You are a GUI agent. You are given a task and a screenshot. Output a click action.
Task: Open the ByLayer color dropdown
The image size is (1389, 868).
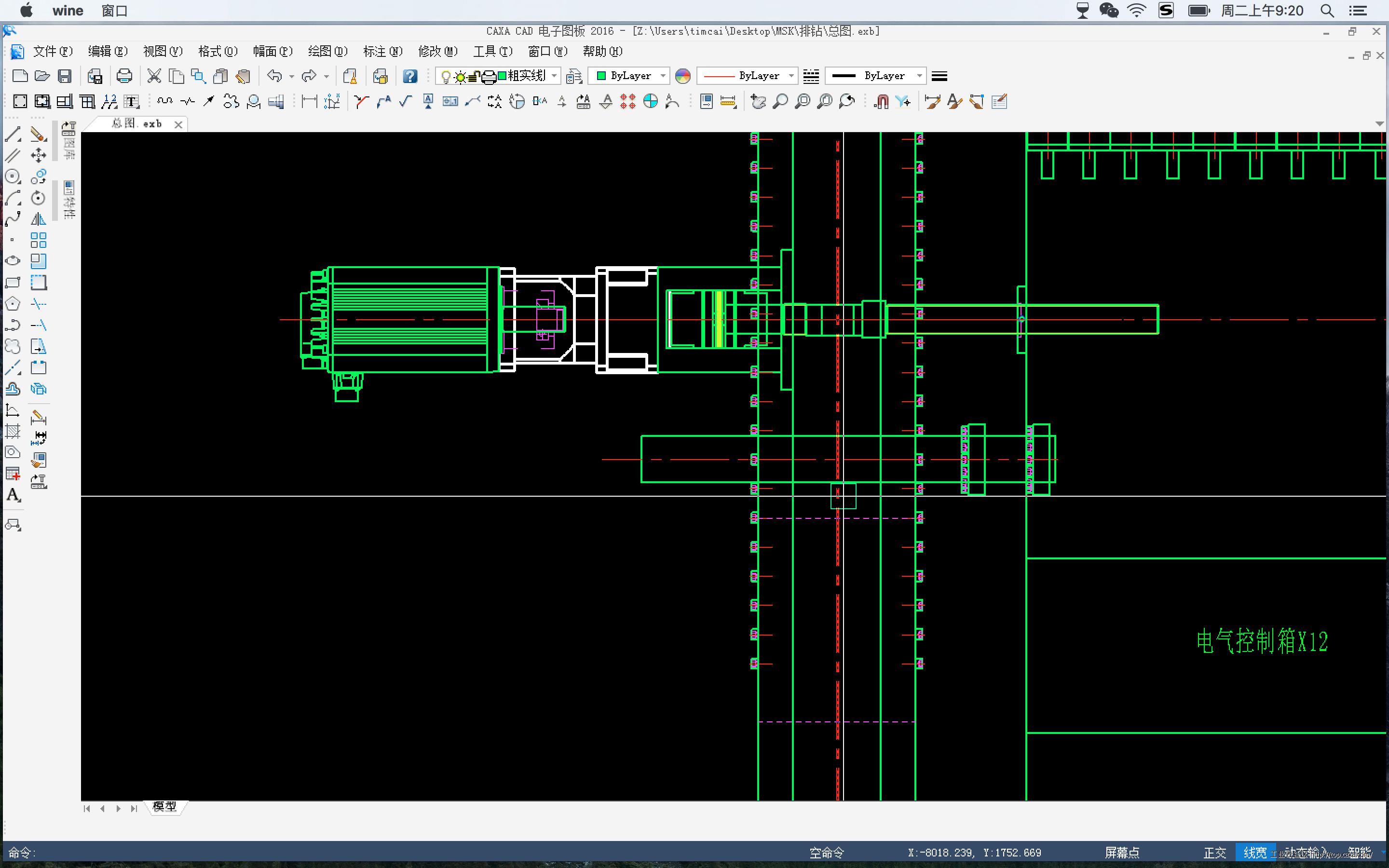(663, 76)
